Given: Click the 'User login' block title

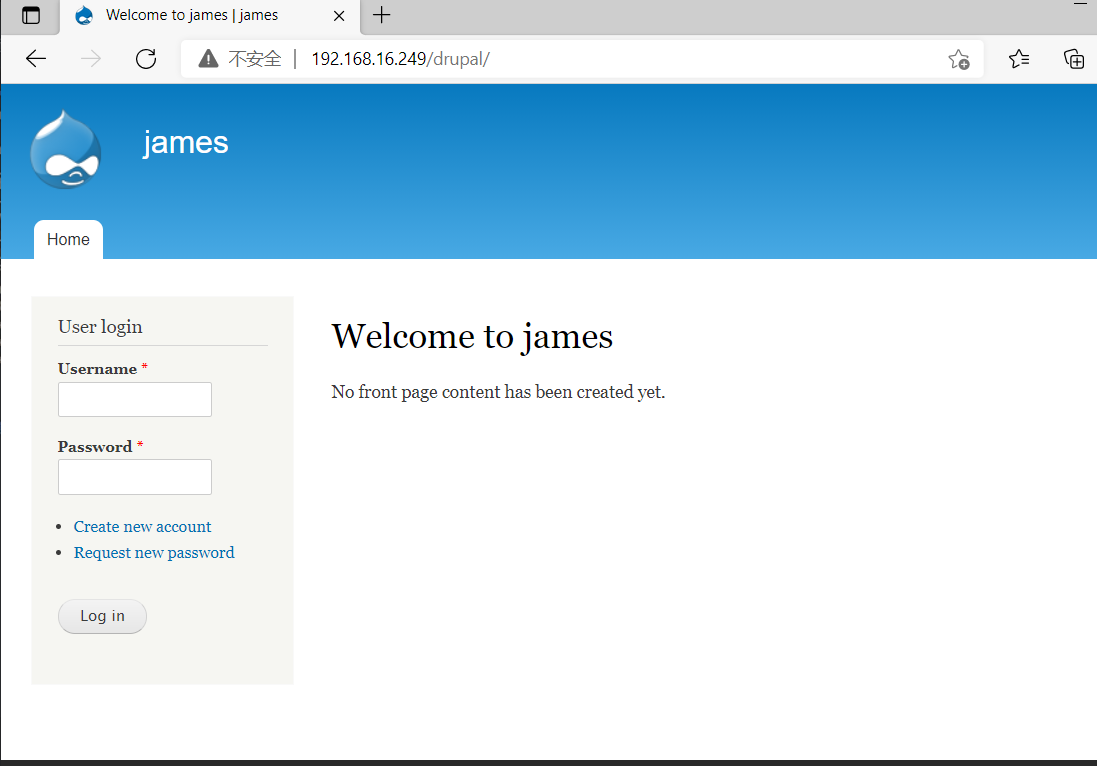Looking at the screenshot, I should [x=100, y=327].
